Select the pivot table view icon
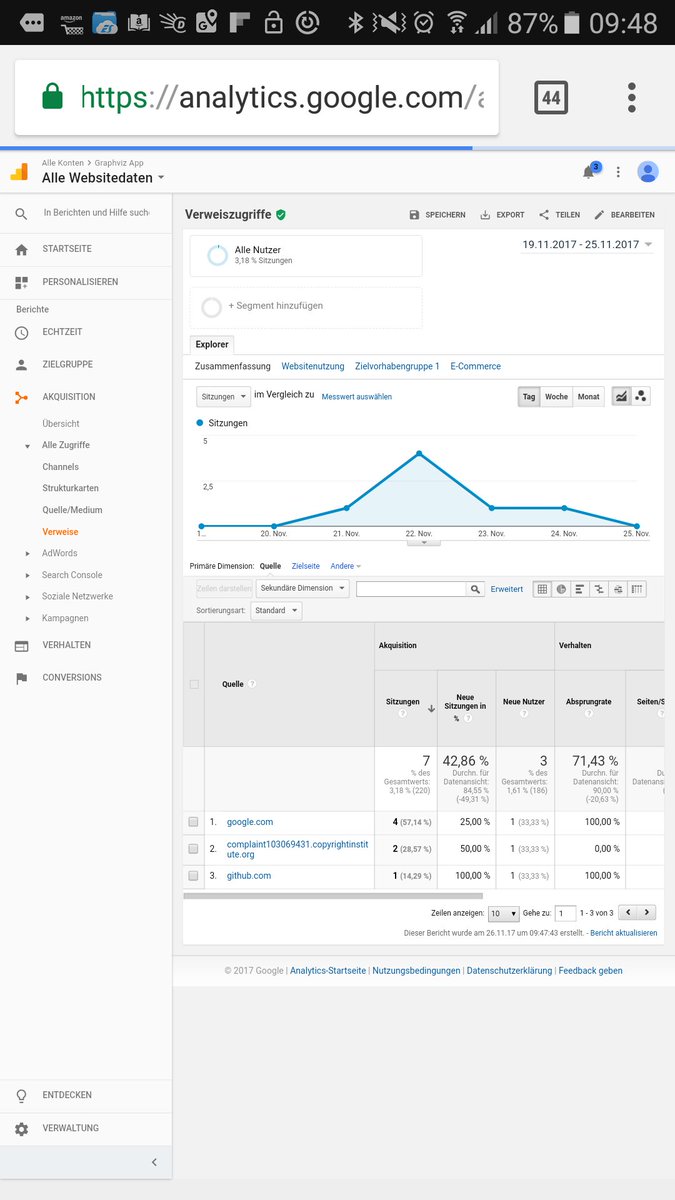 click(637, 590)
